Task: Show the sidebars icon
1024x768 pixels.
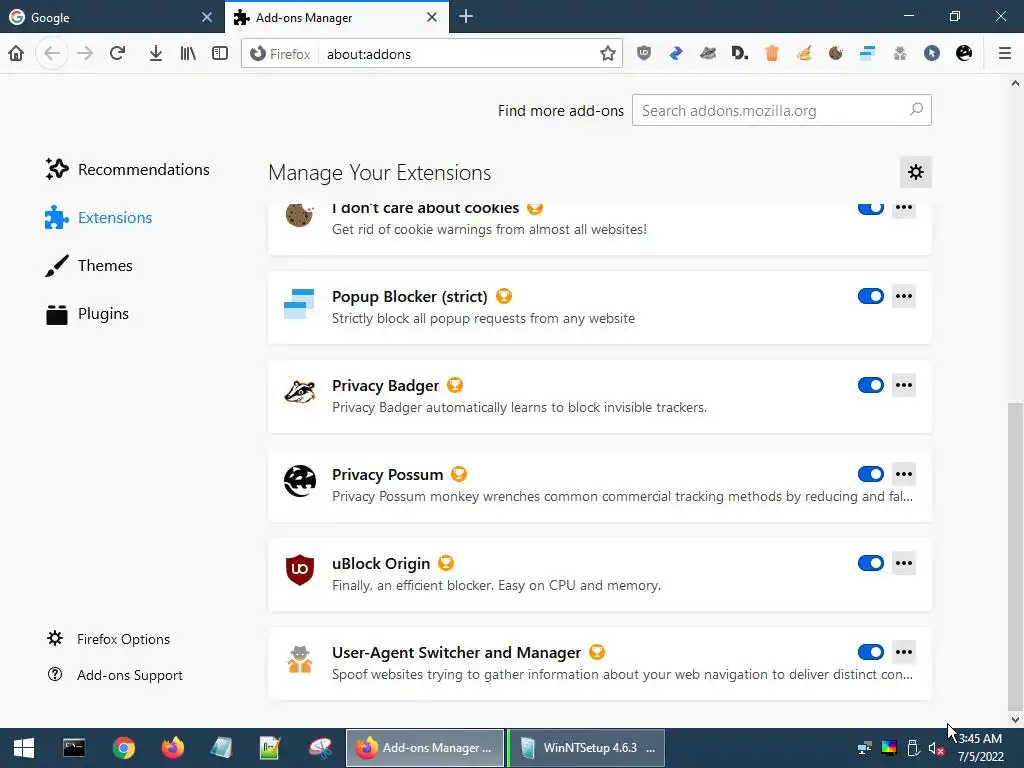Action: coord(220,53)
